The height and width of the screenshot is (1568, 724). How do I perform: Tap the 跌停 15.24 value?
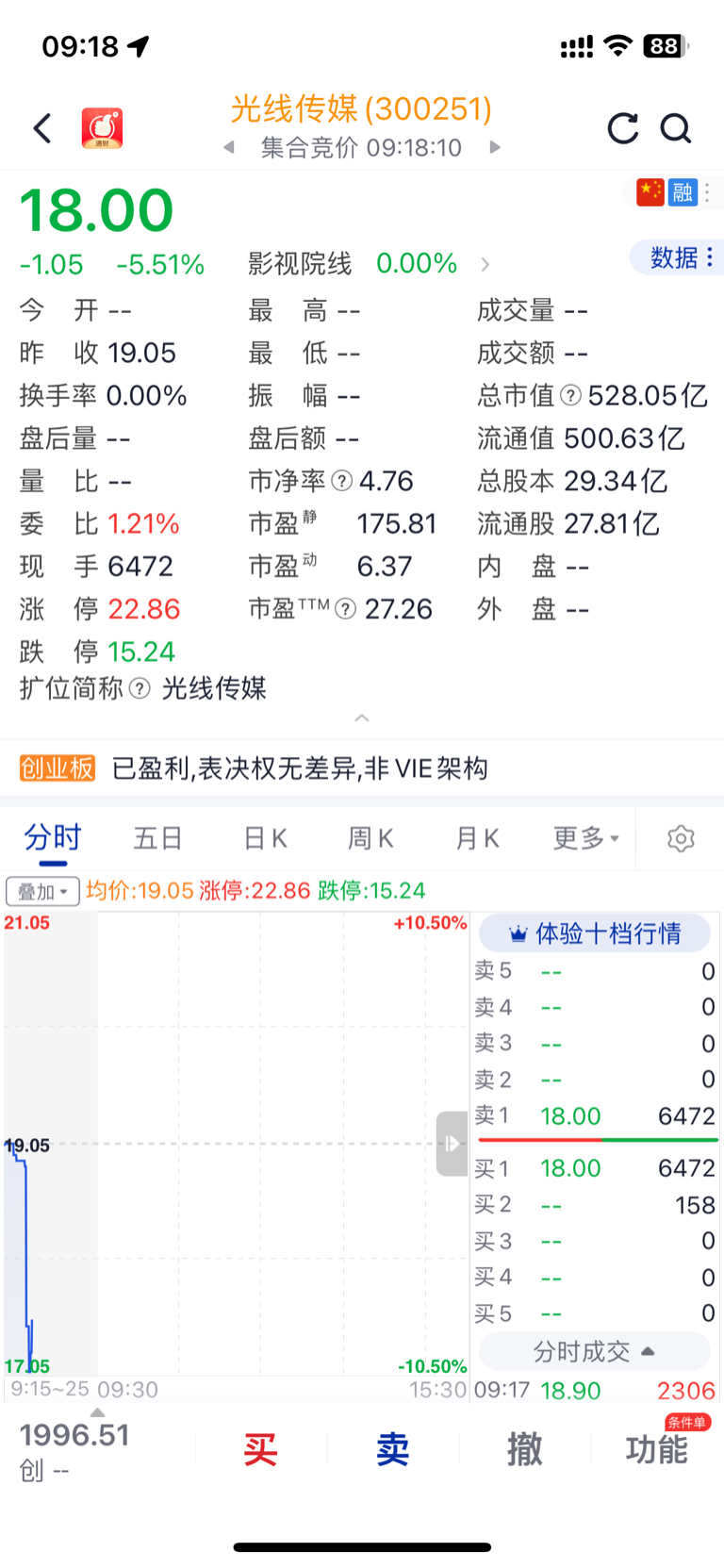pyautogui.click(x=141, y=652)
